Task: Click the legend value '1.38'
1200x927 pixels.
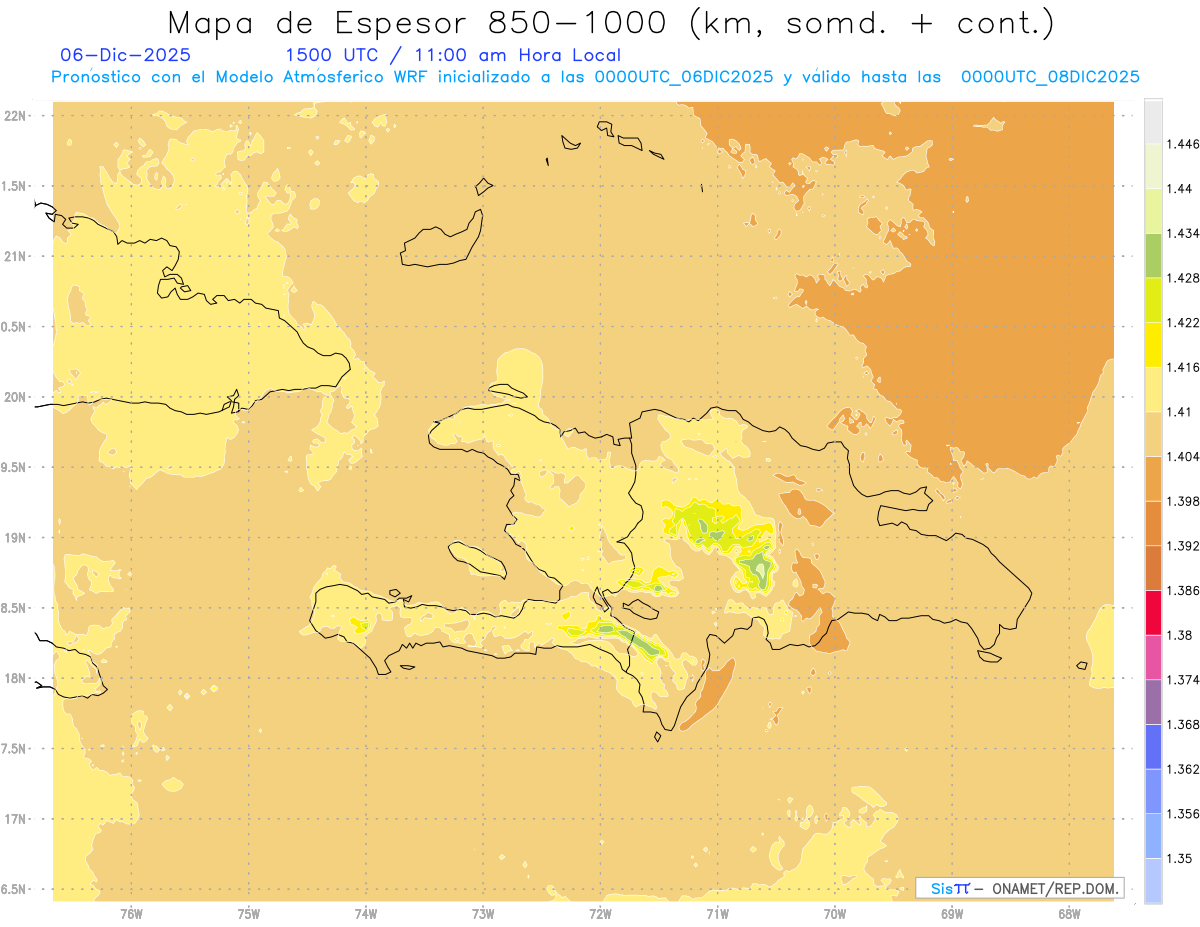Action: [x=1181, y=635]
